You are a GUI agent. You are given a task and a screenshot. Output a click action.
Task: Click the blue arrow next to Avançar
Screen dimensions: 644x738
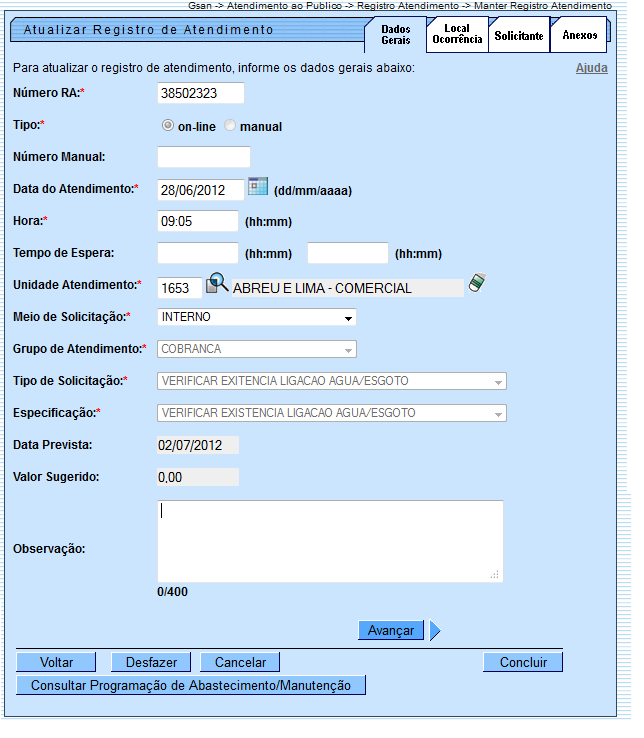(435, 631)
